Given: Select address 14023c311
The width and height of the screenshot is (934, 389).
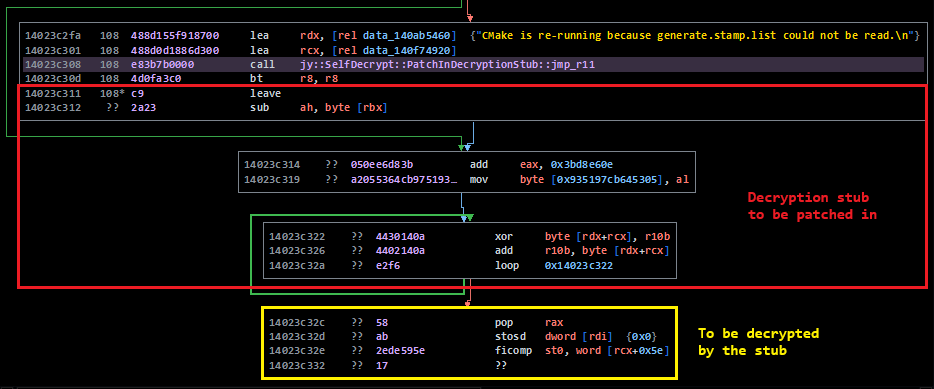Looking at the screenshot, I should [x=51, y=94].
